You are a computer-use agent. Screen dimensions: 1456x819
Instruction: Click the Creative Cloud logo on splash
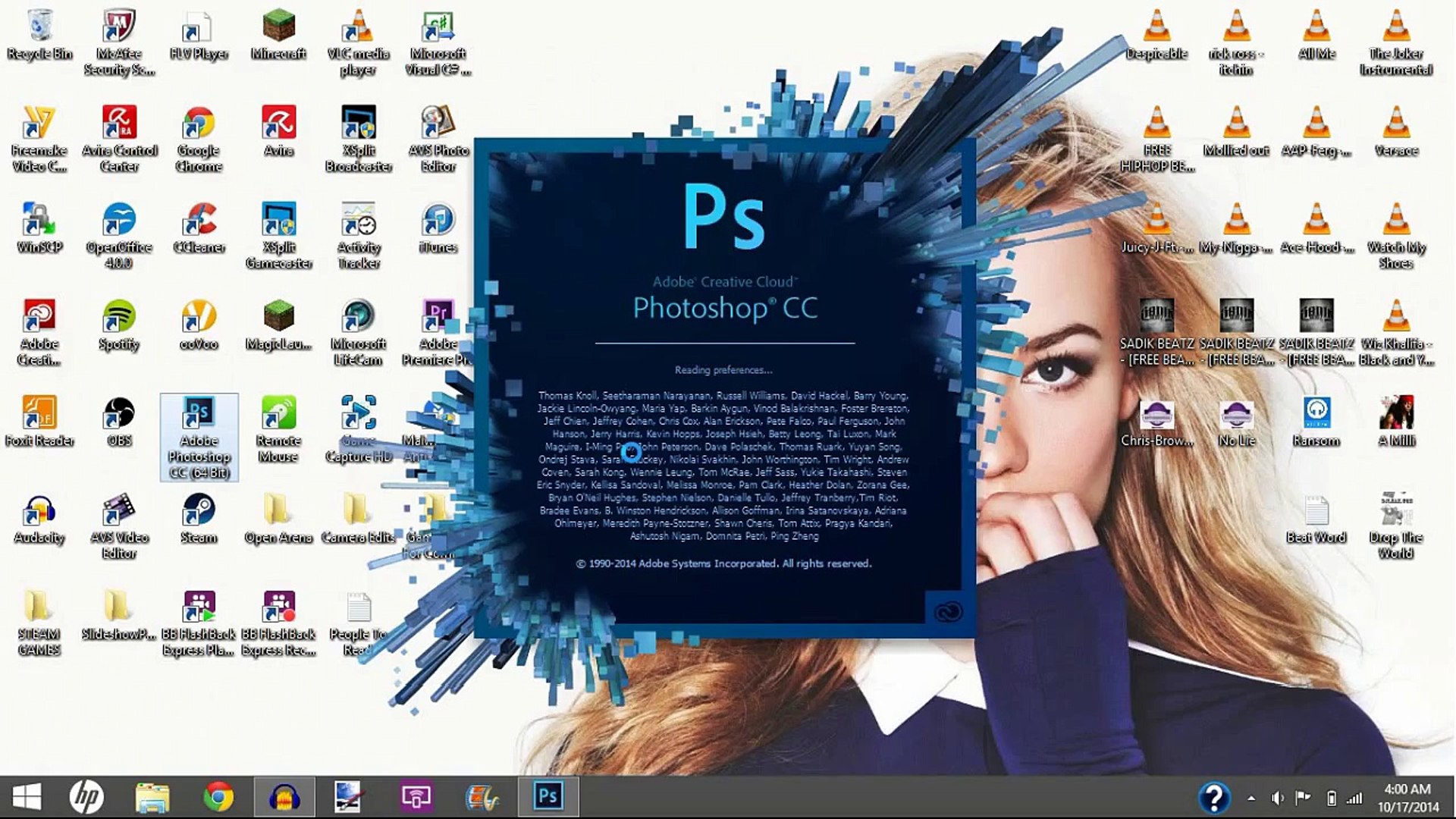pos(947,610)
